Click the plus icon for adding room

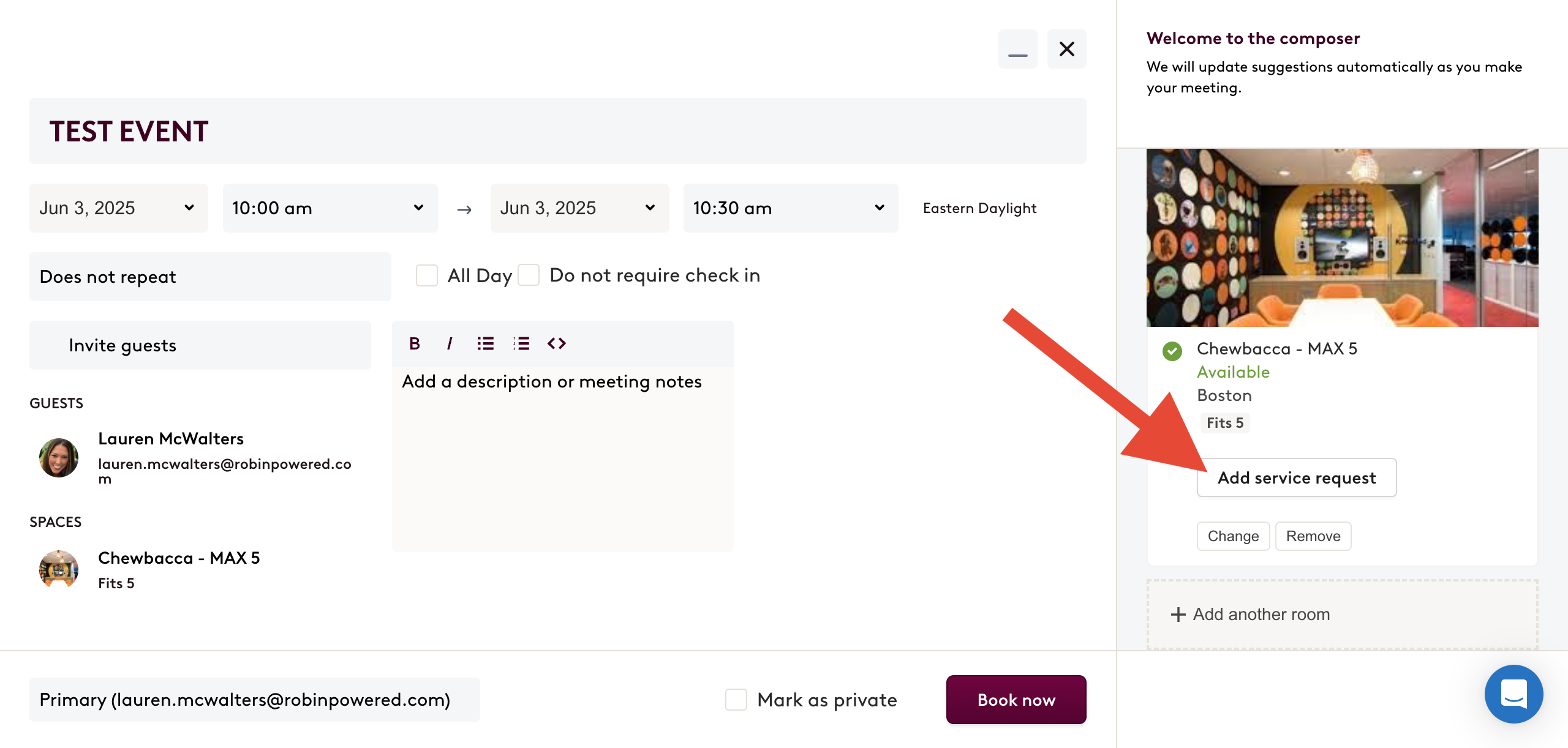1178,615
